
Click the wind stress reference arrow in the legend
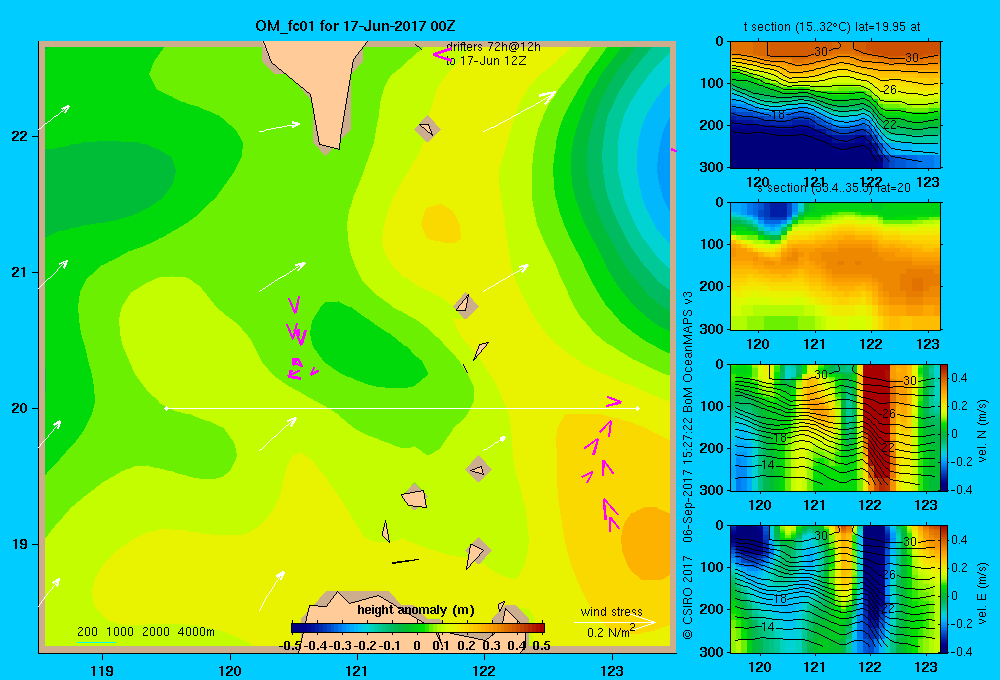tap(614, 622)
